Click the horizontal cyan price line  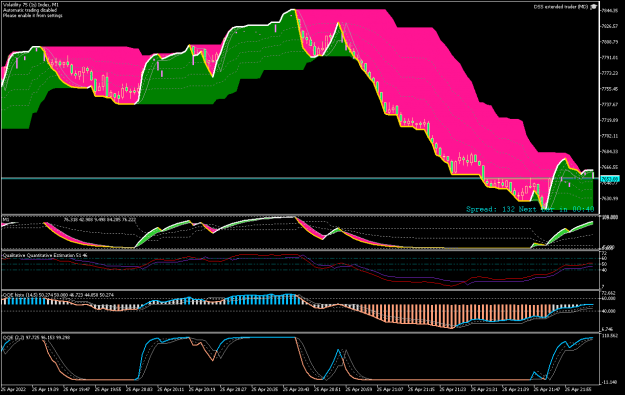point(300,179)
